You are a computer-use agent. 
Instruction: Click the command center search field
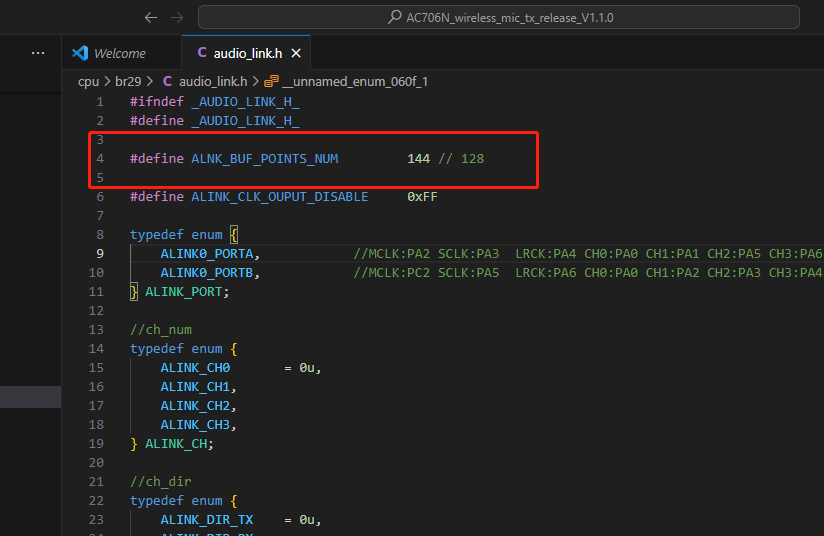499,17
